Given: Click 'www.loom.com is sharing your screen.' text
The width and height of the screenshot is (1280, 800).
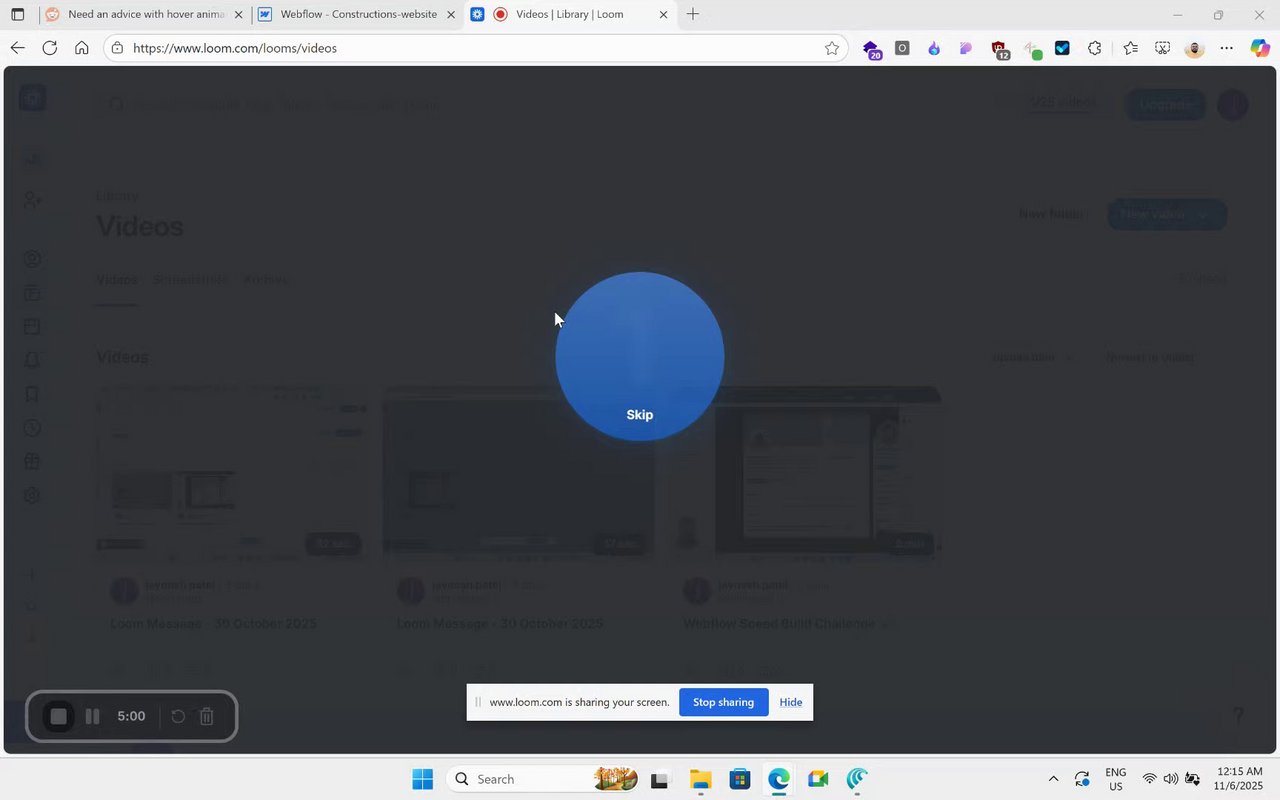Looking at the screenshot, I should click(579, 702).
